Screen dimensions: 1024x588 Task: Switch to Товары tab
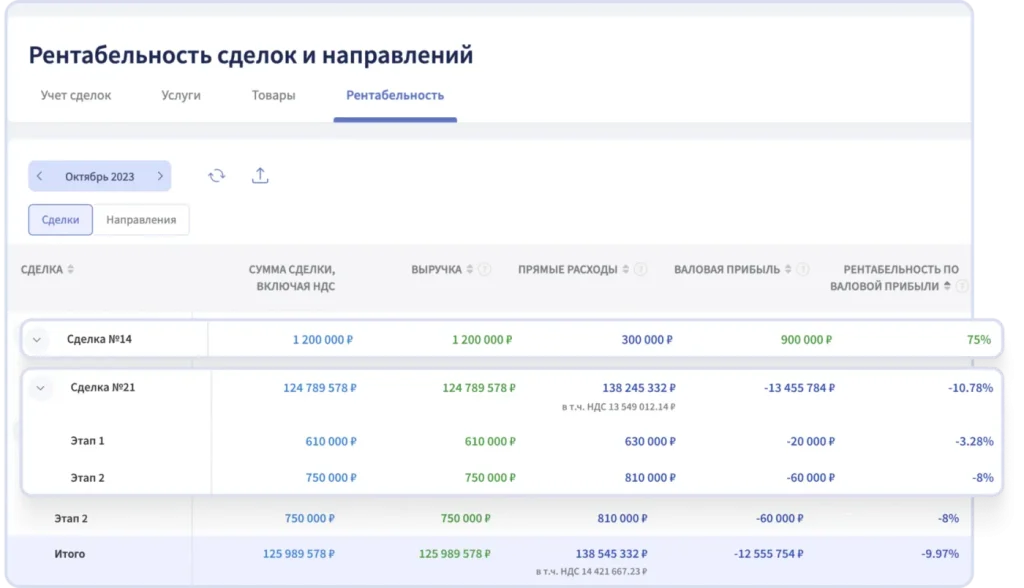[x=274, y=95]
